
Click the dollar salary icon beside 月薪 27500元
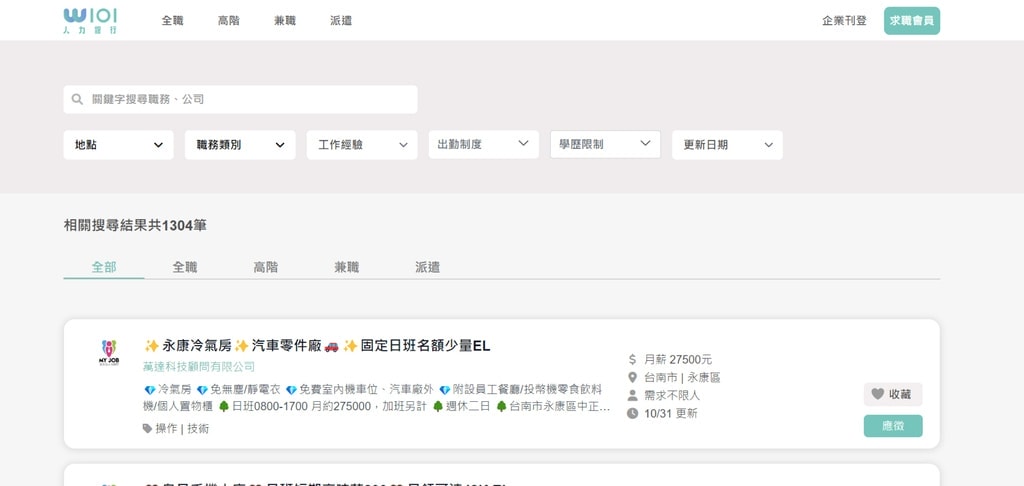click(632, 359)
